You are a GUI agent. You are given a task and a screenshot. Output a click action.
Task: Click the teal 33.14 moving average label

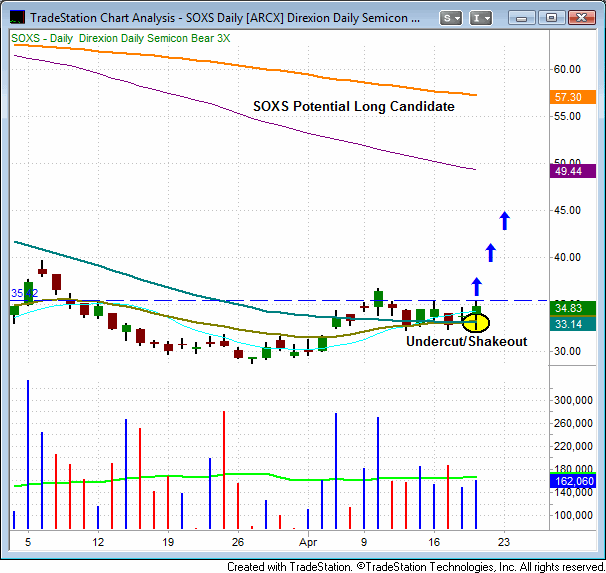(x=573, y=324)
